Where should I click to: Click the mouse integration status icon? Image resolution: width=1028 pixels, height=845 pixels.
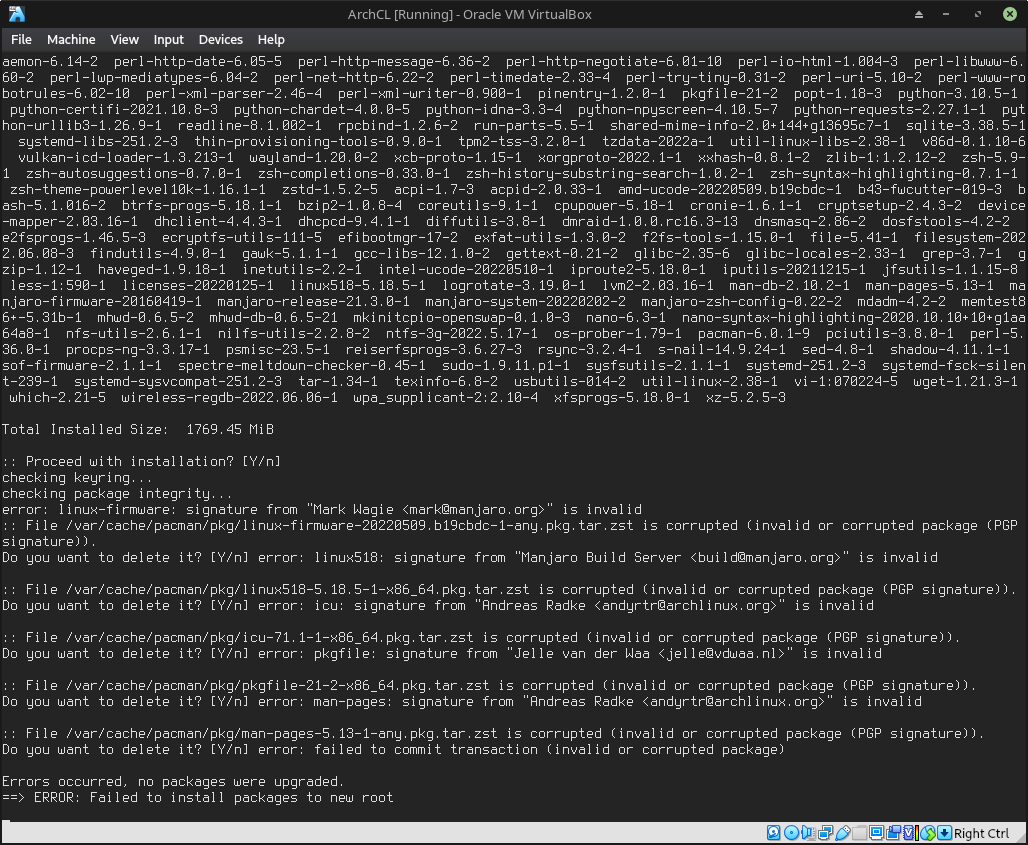point(928,833)
